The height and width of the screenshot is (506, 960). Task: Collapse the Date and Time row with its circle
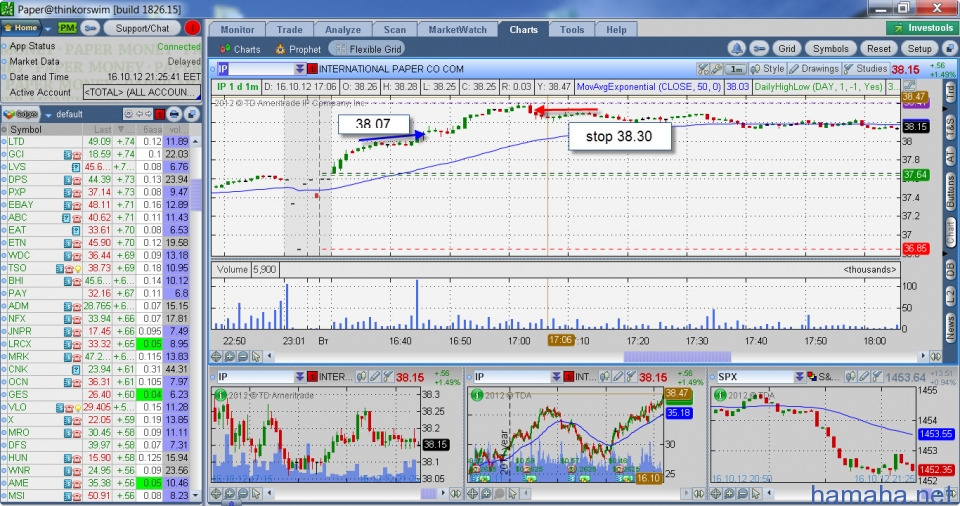4,77
